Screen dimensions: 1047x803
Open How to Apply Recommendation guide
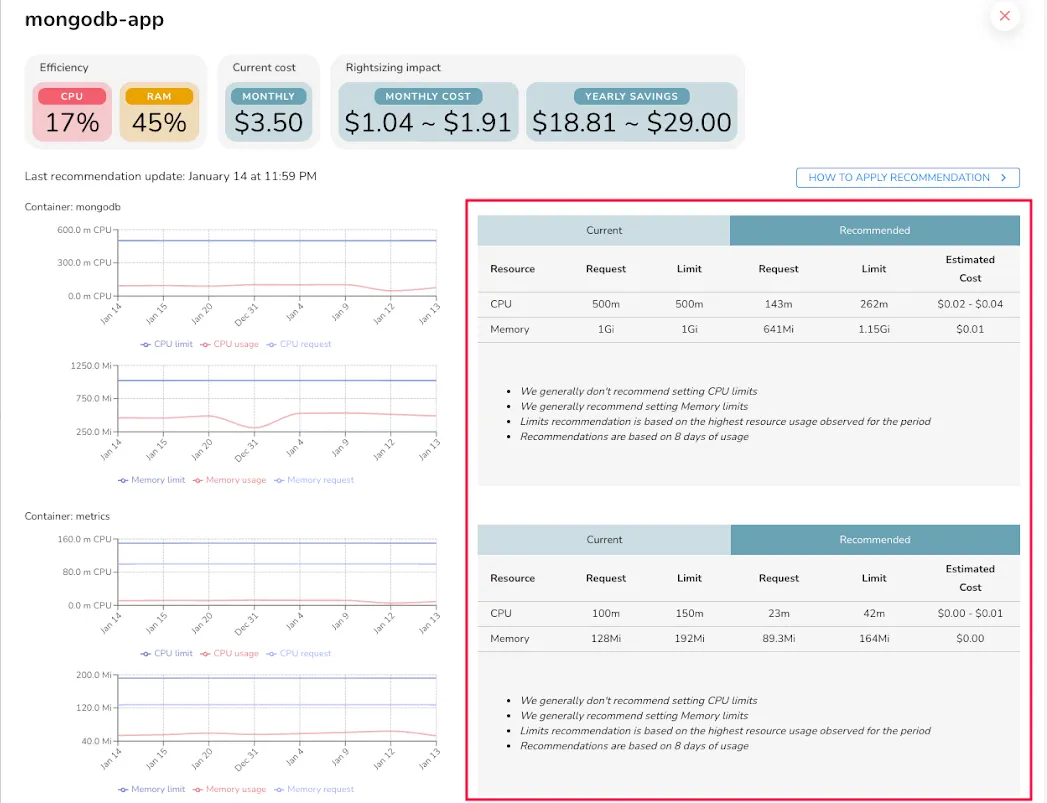click(907, 178)
